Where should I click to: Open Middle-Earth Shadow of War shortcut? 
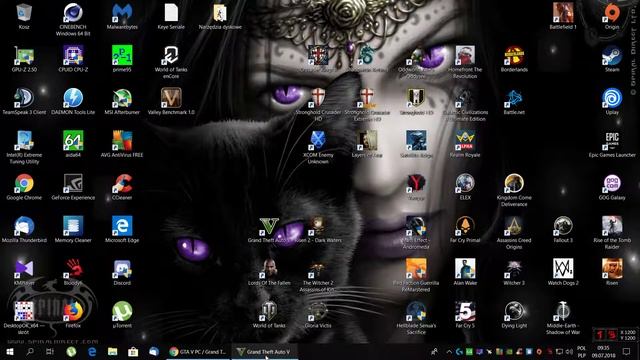(563, 318)
